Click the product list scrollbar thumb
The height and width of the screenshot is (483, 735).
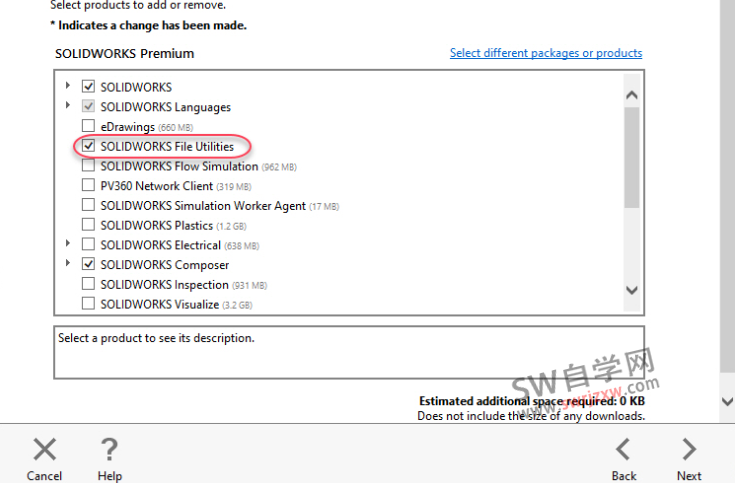632,157
